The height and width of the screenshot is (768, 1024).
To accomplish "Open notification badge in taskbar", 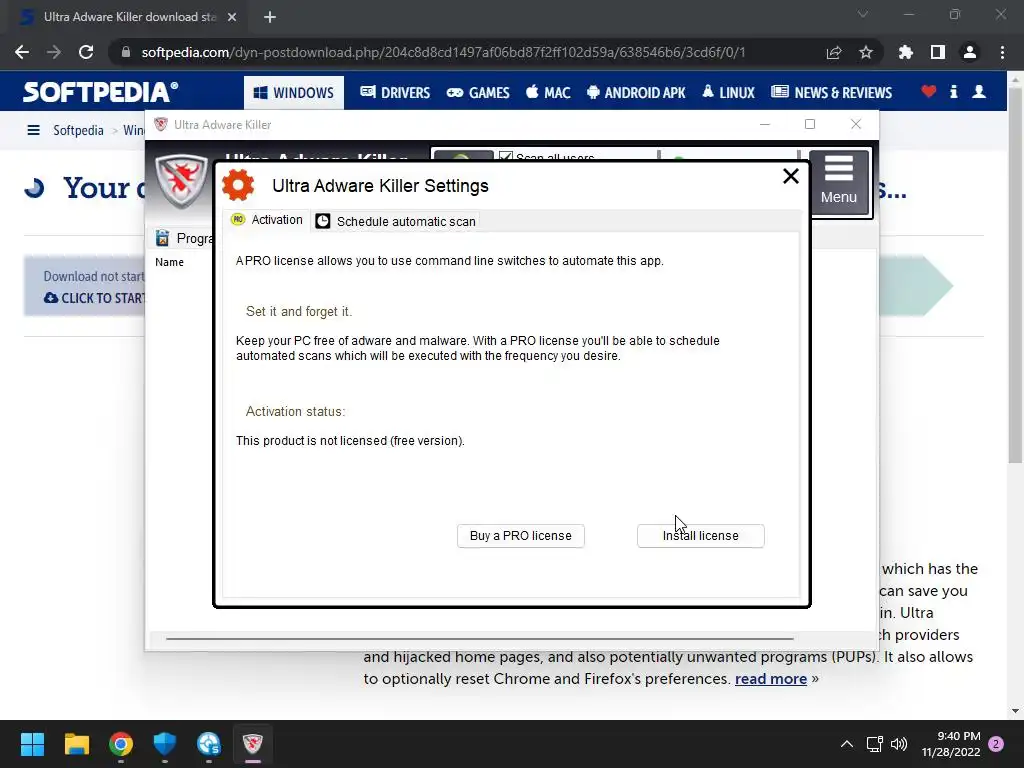I will tap(996, 744).
